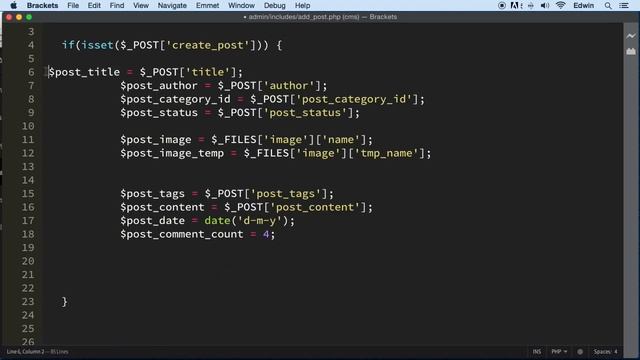Click the $post_title variable
The image size is (640, 360).
(x=84, y=72)
